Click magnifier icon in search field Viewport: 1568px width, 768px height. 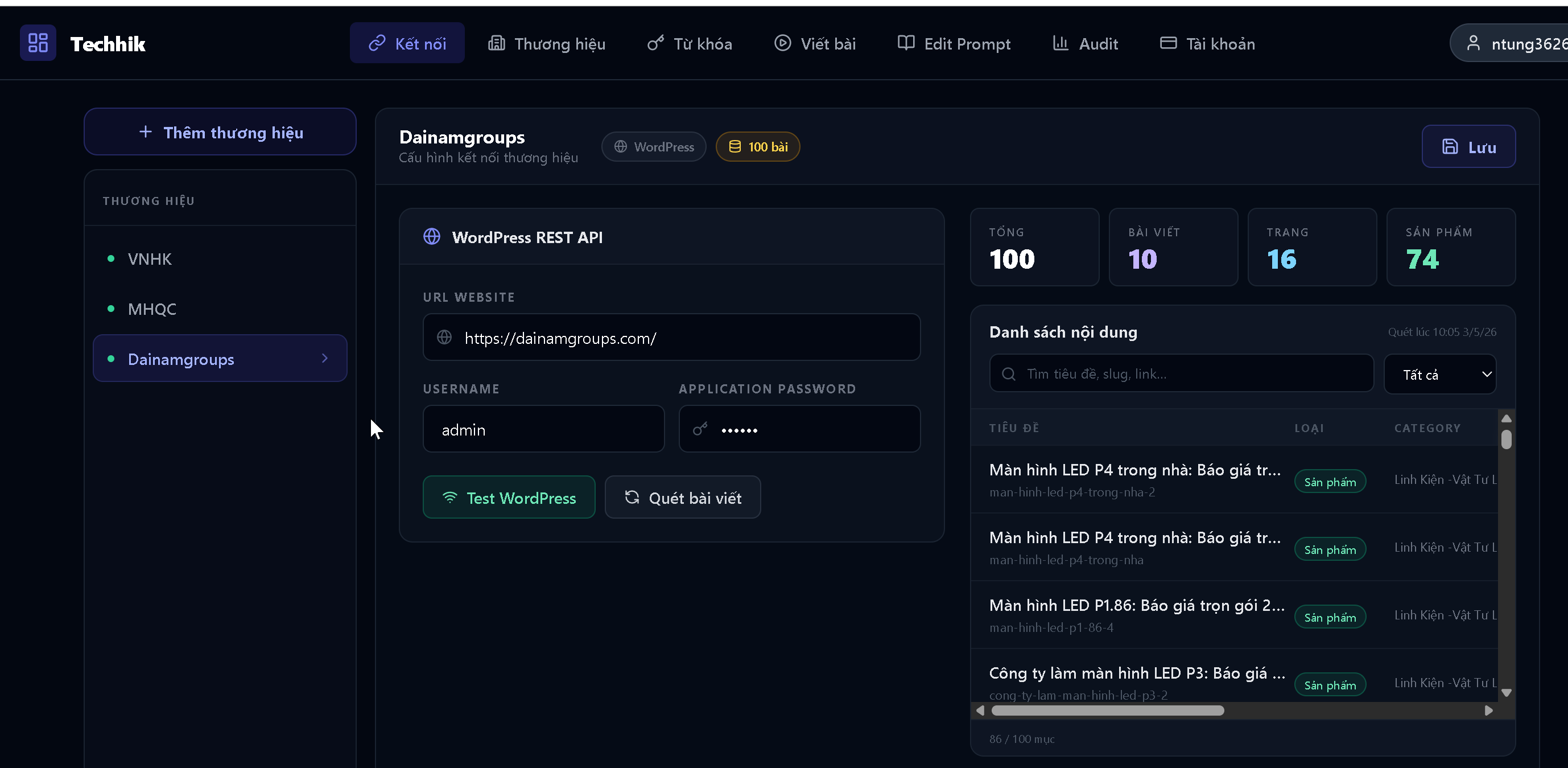pyautogui.click(x=1009, y=374)
